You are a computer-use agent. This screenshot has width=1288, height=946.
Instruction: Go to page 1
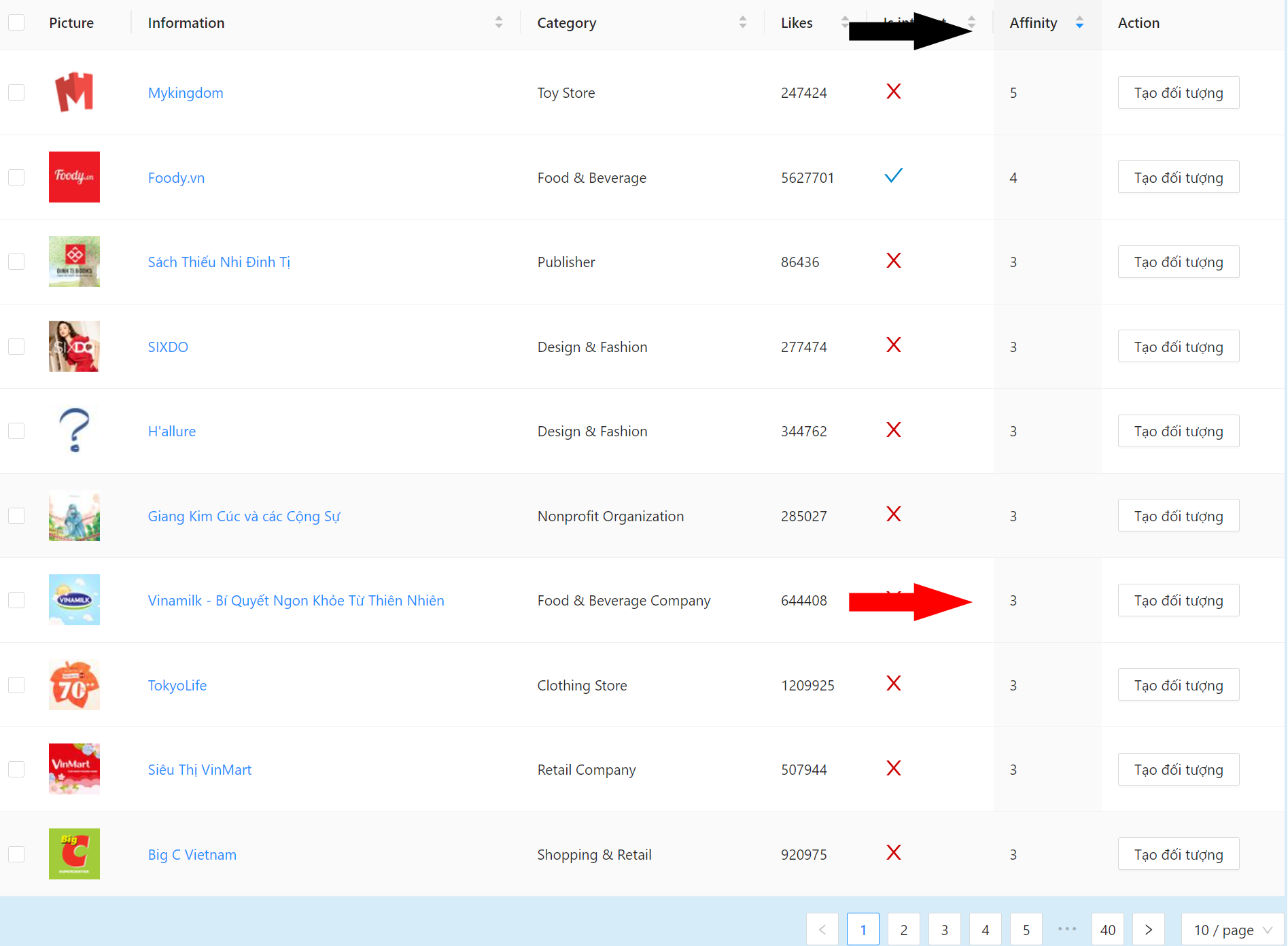click(863, 930)
